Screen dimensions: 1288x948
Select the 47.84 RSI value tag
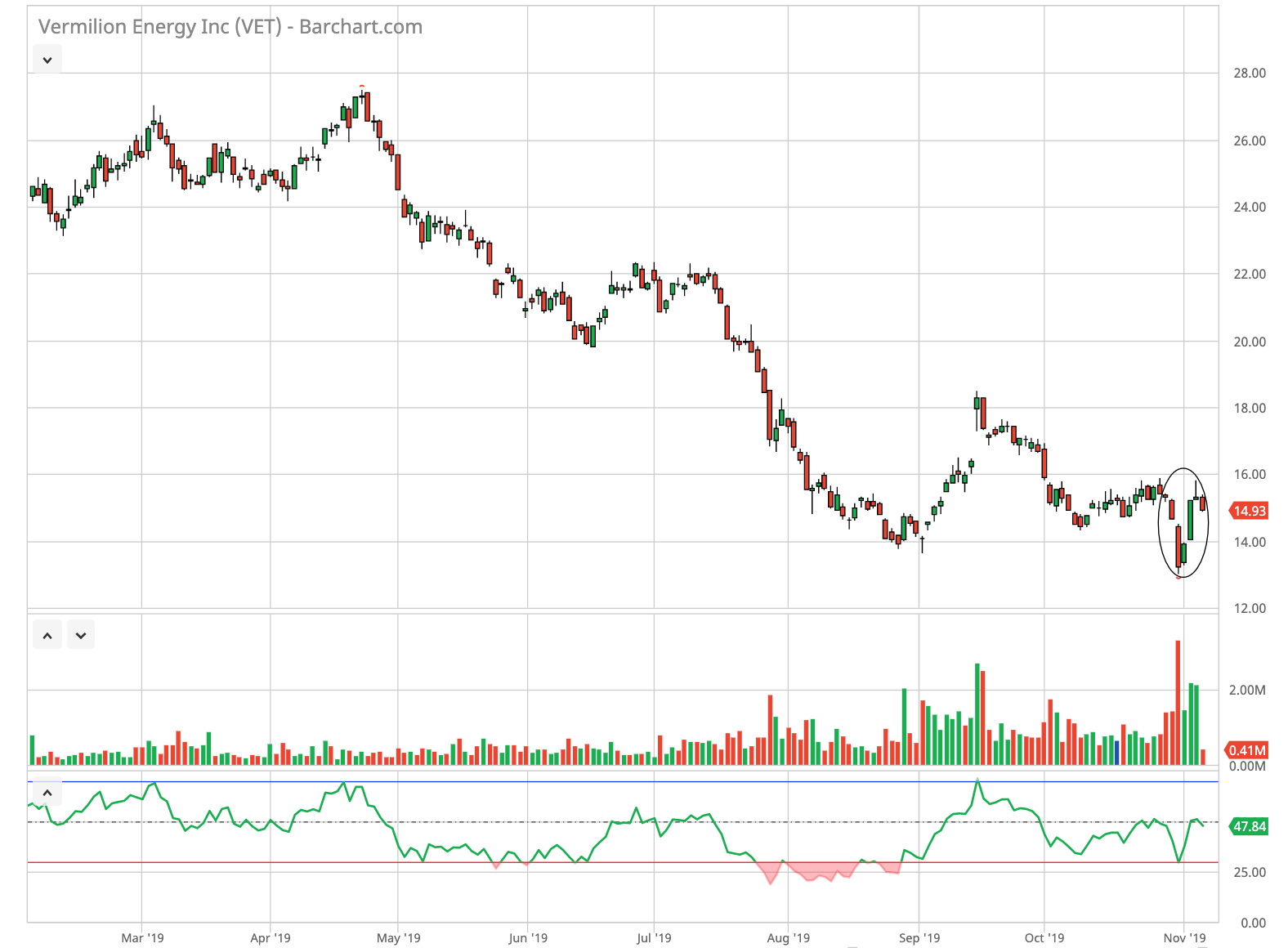coord(1249,827)
